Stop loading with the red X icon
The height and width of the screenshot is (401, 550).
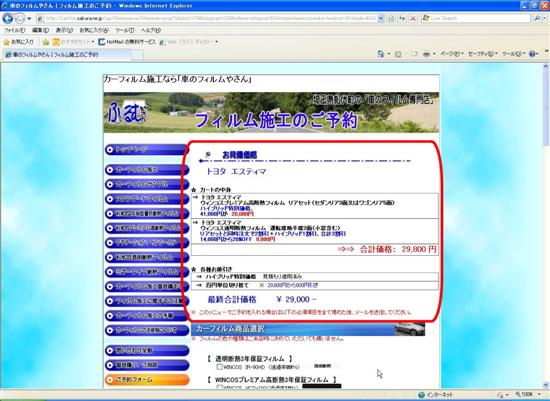click(413, 18)
